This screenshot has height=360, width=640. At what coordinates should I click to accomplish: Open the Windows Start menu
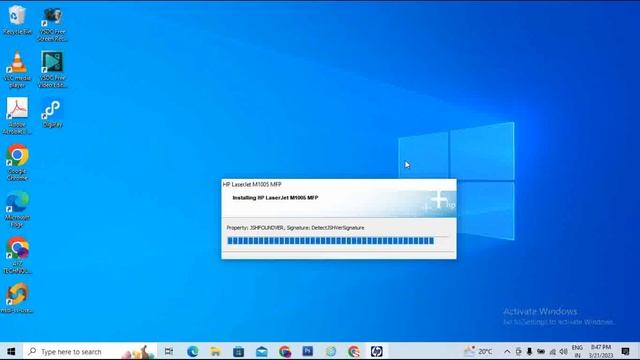[x=11, y=351]
